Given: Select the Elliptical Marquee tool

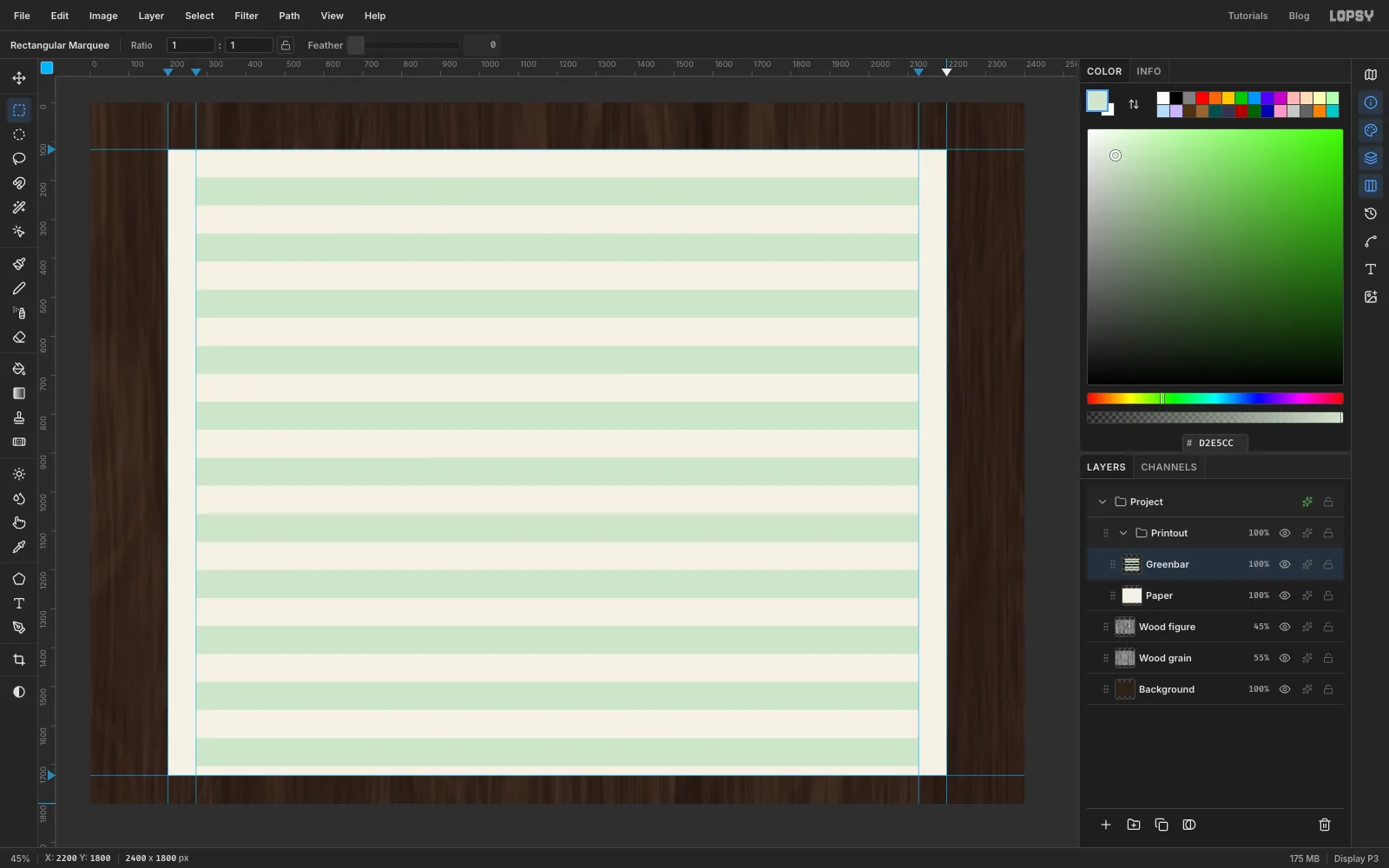Looking at the screenshot, I should (19, 135).
